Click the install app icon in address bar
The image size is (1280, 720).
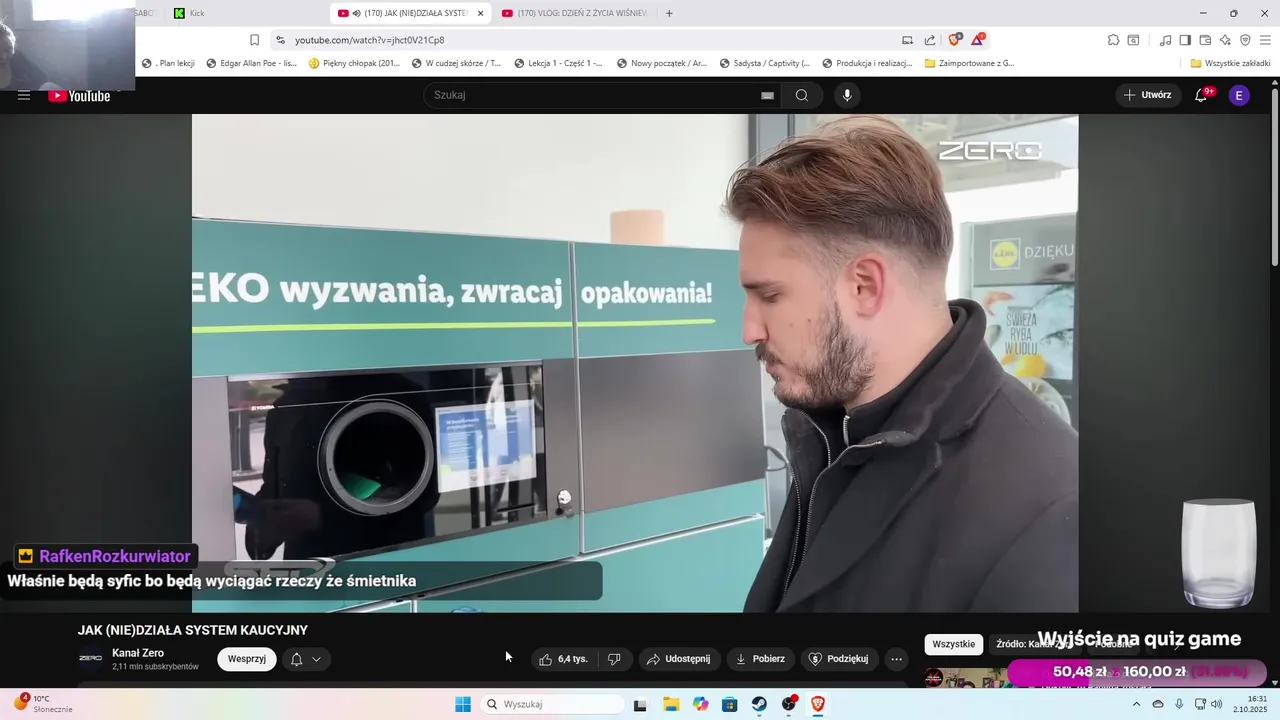(907, 40)
